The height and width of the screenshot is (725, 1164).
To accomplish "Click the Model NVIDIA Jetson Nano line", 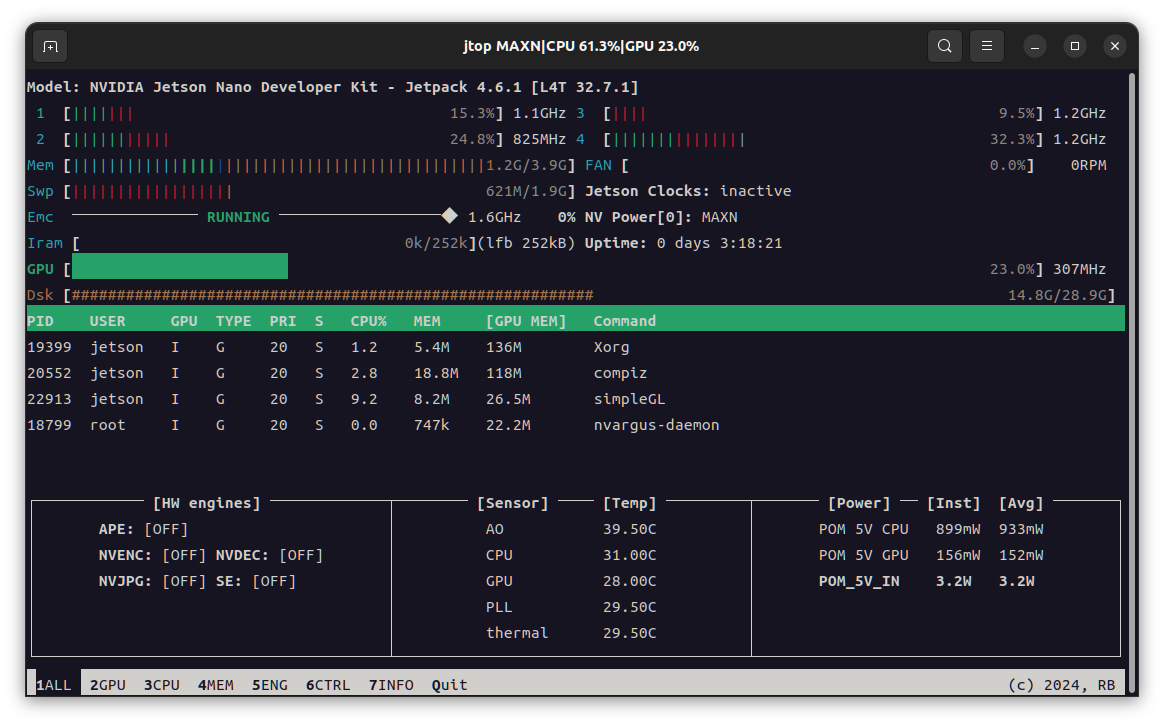I will coord(333,88).
